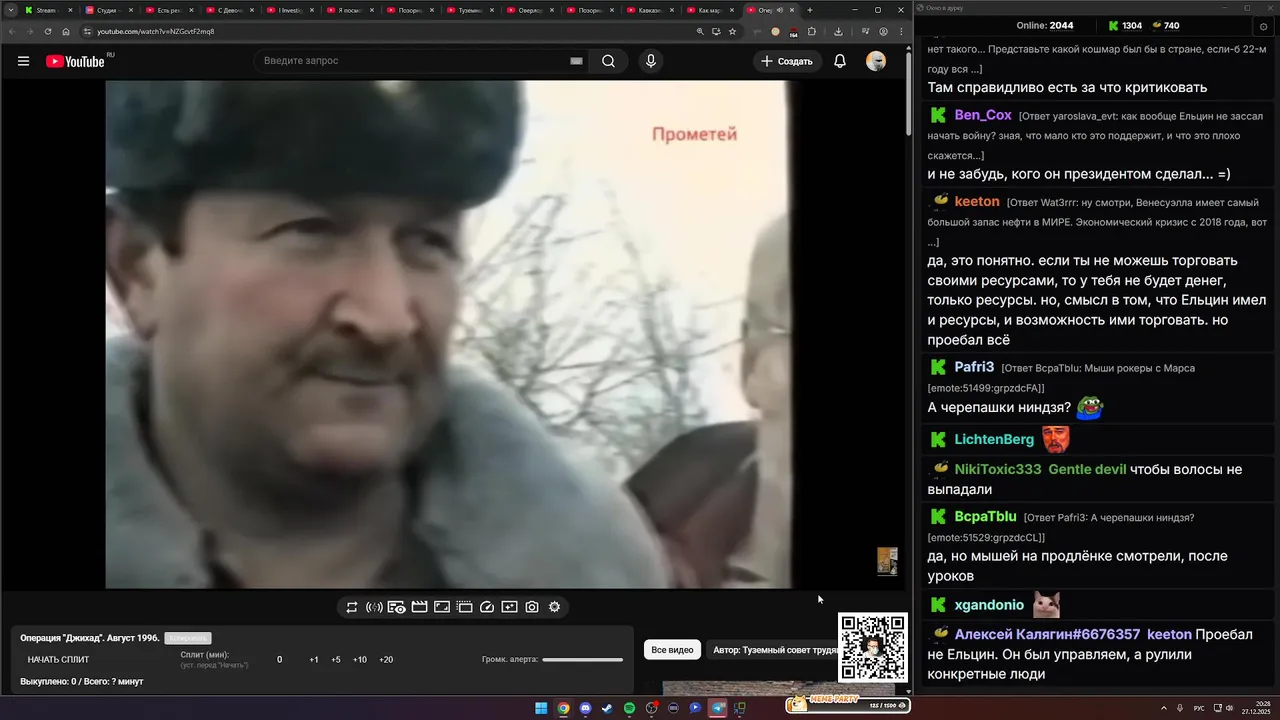Click the cat emote next to xgandonio
1280x720 pixels.
1046,605
